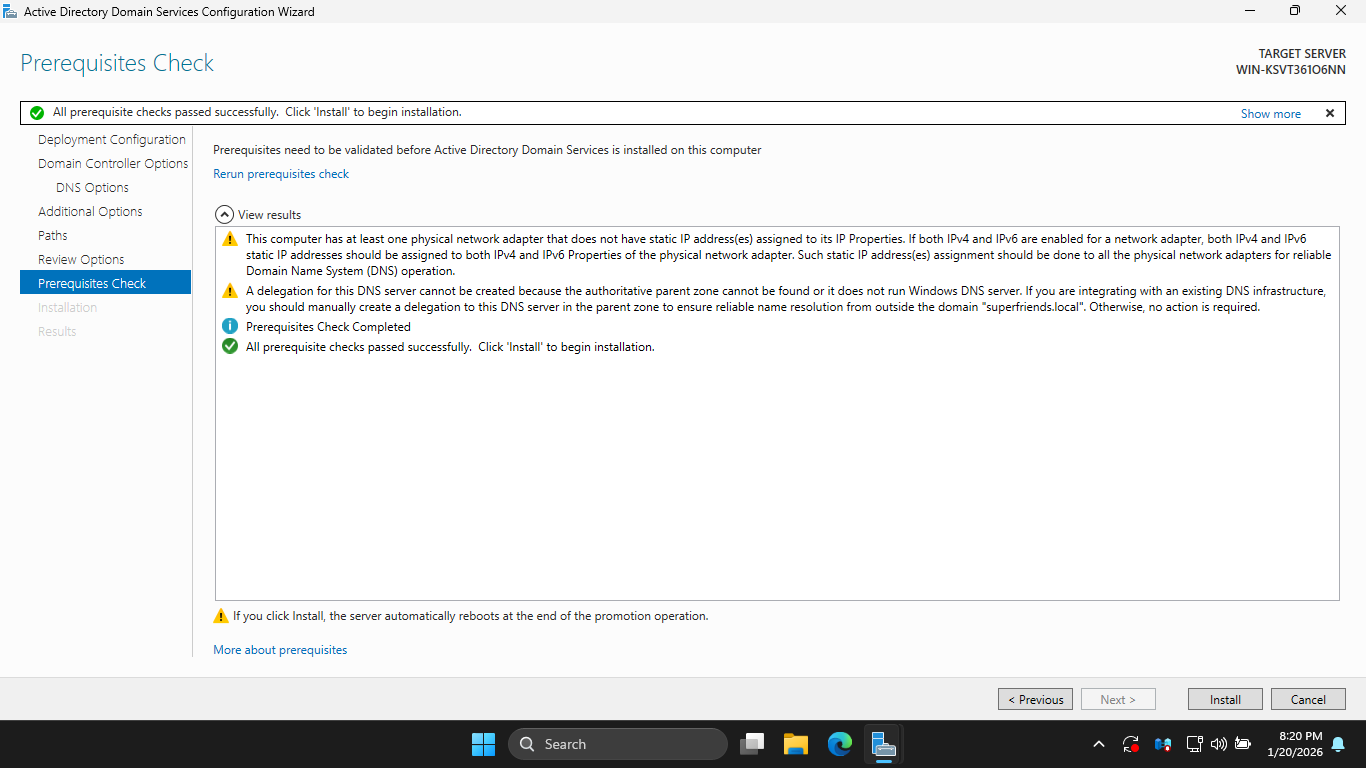The image size is (1366, 768).
Task: Launch Microsoft Edge from the taskbar
Action: click(839, 744)
